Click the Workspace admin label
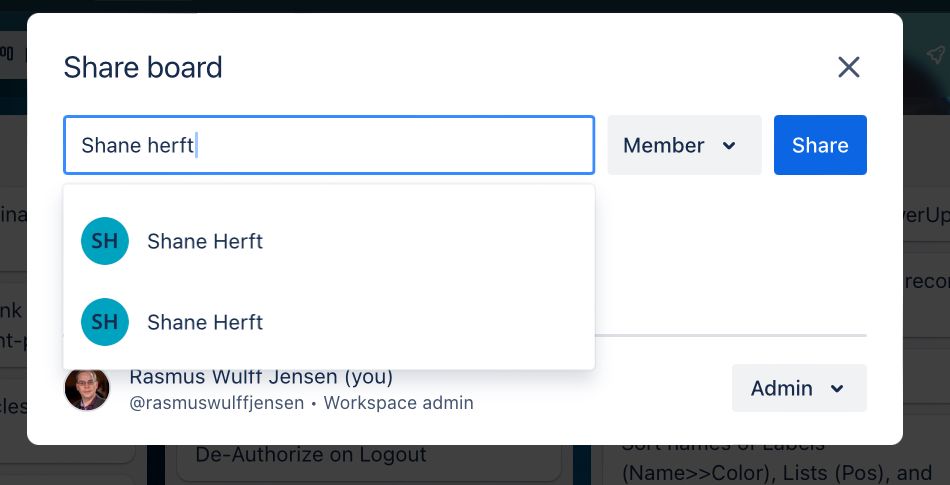Screen dimensions: 950x485 point(398,403)
